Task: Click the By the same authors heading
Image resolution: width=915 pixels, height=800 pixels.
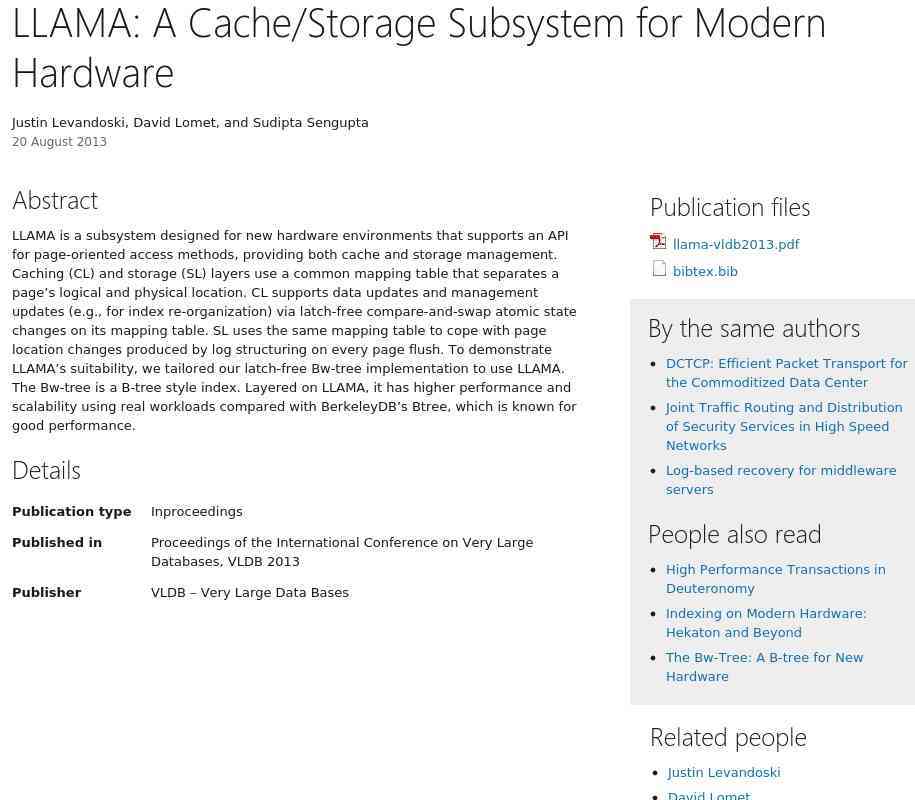Action: coord(753,328)
